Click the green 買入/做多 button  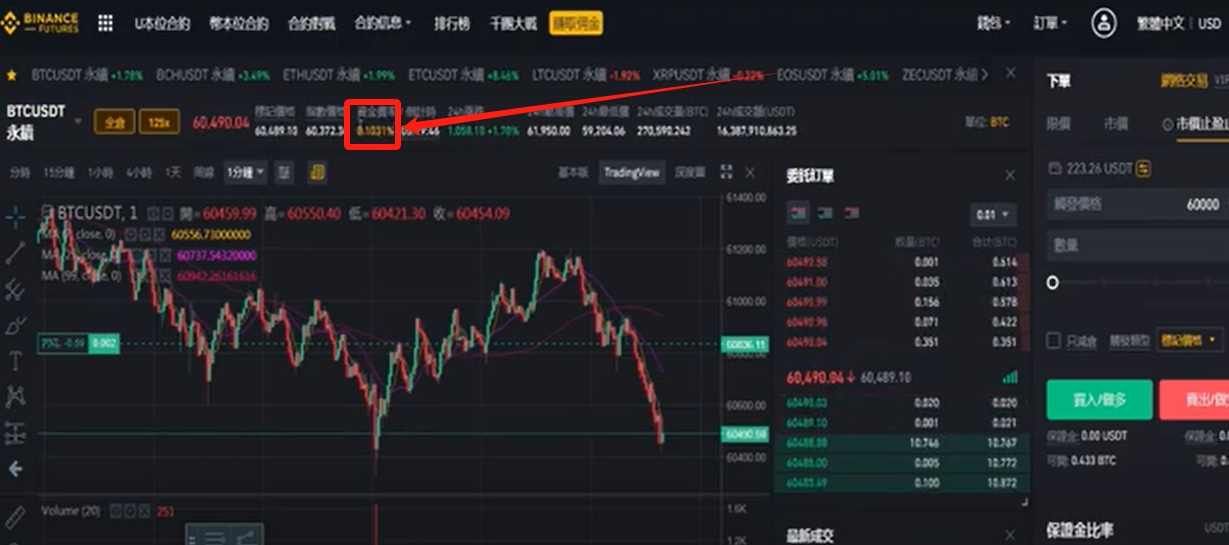click(x=1099, y=400)
